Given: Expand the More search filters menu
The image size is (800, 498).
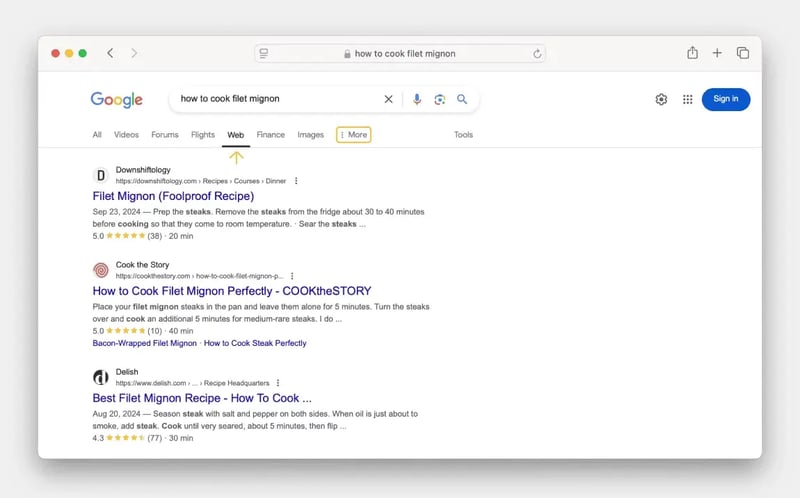Looking at the screenshot, I should pyautogui.click(x=354, y=135).
